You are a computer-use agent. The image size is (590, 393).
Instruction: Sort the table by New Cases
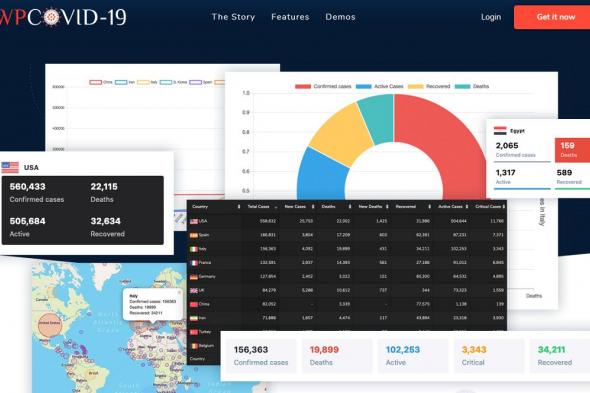299,206
